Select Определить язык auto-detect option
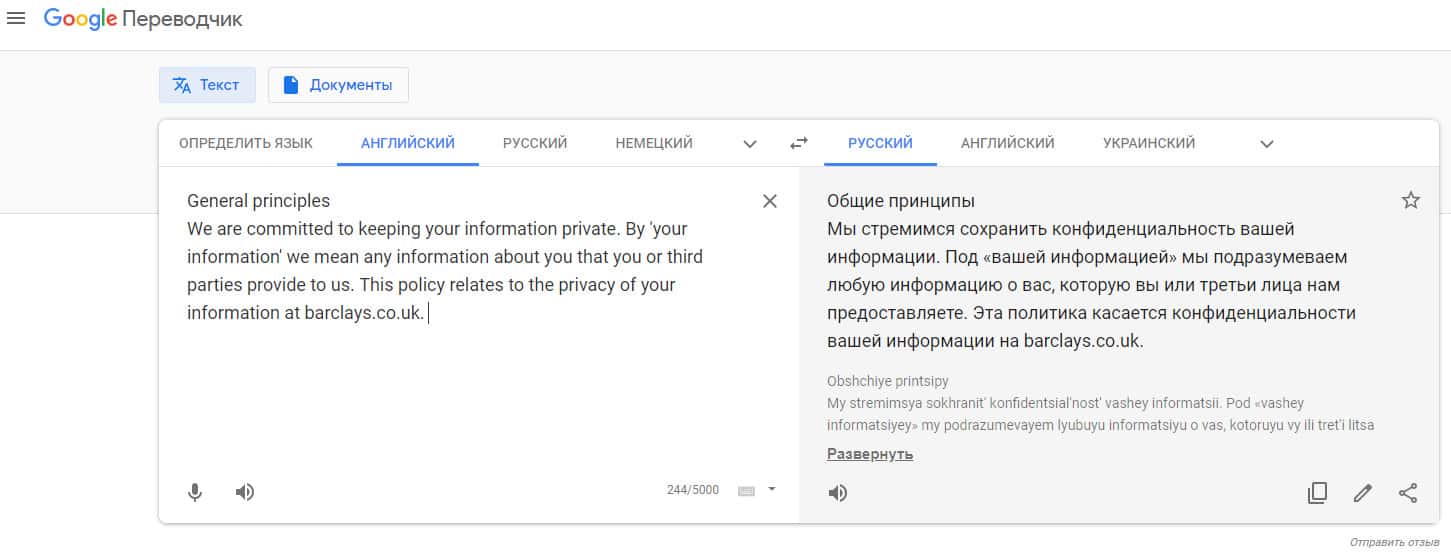 point(246,143)
